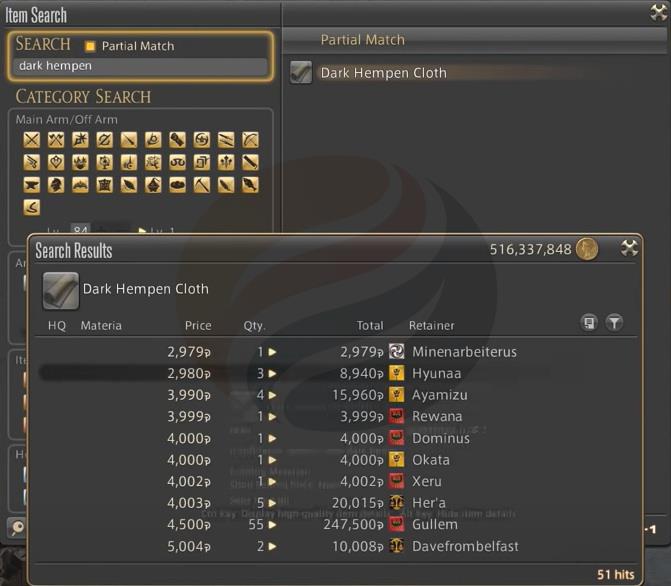Pick the anvil crafting tools category icon
Image resolution: width=671 pixels, height=586 pixels.
coord(32,185)
